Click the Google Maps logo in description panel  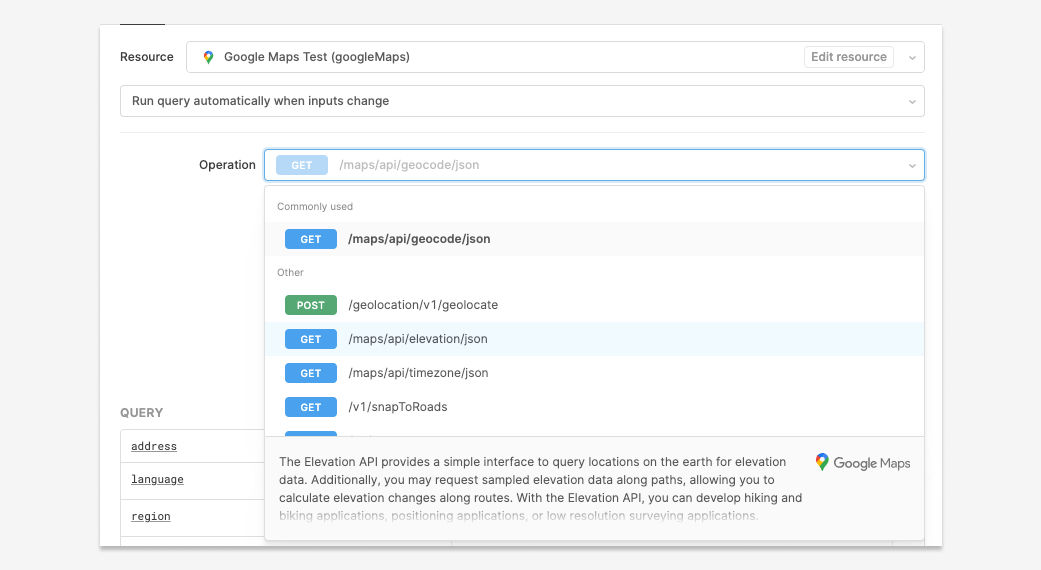tap(862, 463)
